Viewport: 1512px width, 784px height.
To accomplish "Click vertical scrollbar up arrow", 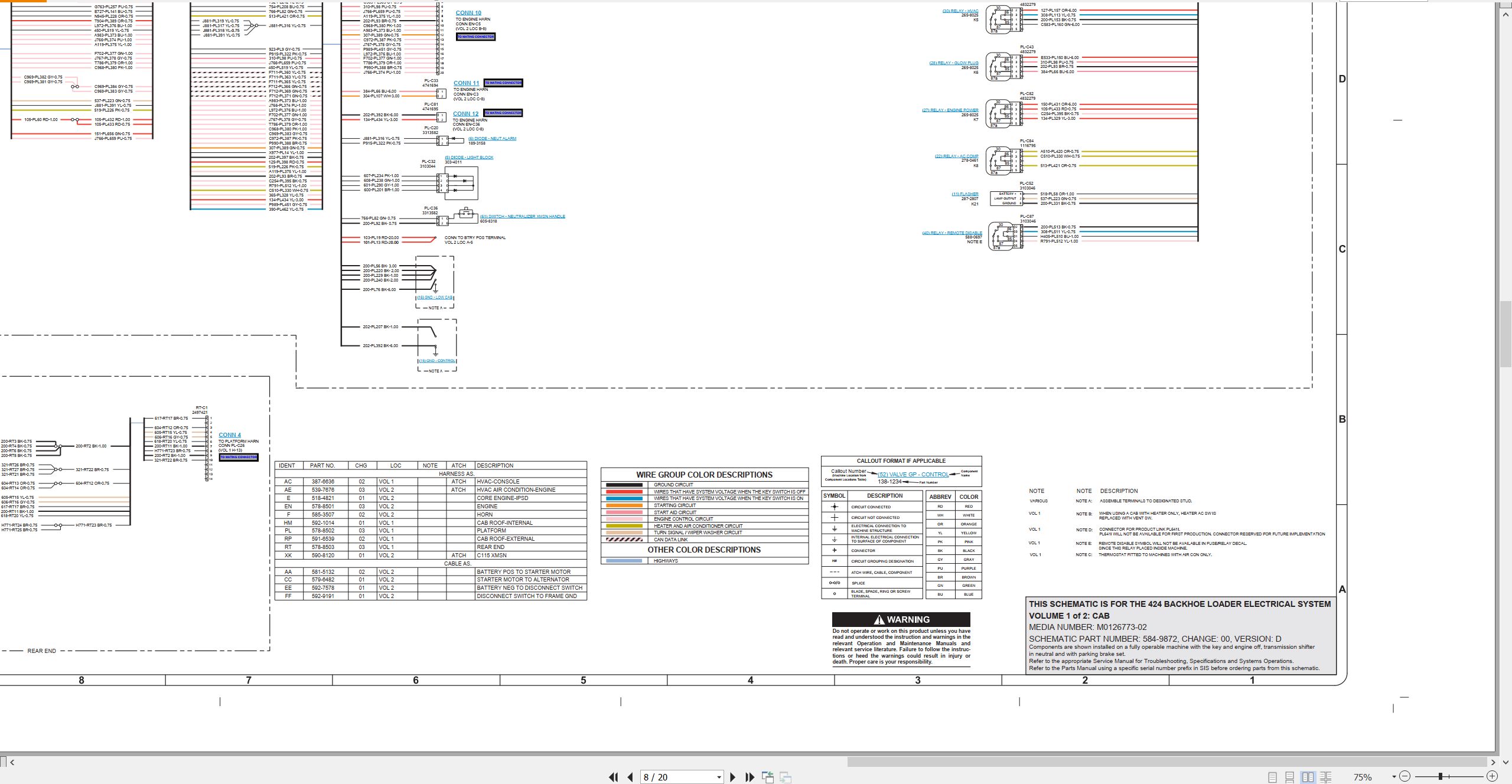I will (x=1506, y=14).
